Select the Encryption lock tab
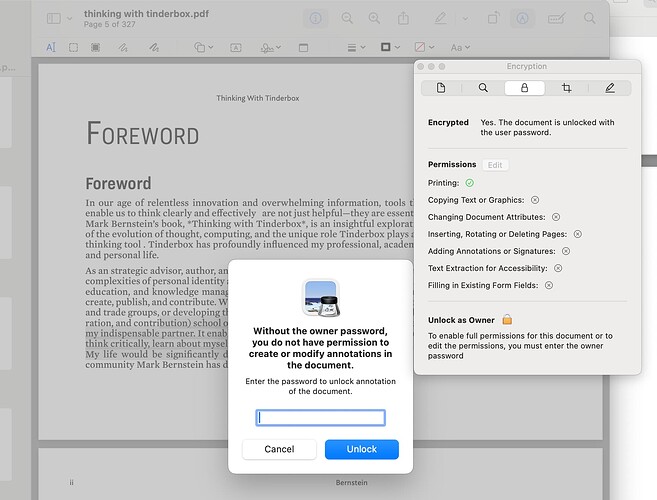 click(x=525, y=88)
